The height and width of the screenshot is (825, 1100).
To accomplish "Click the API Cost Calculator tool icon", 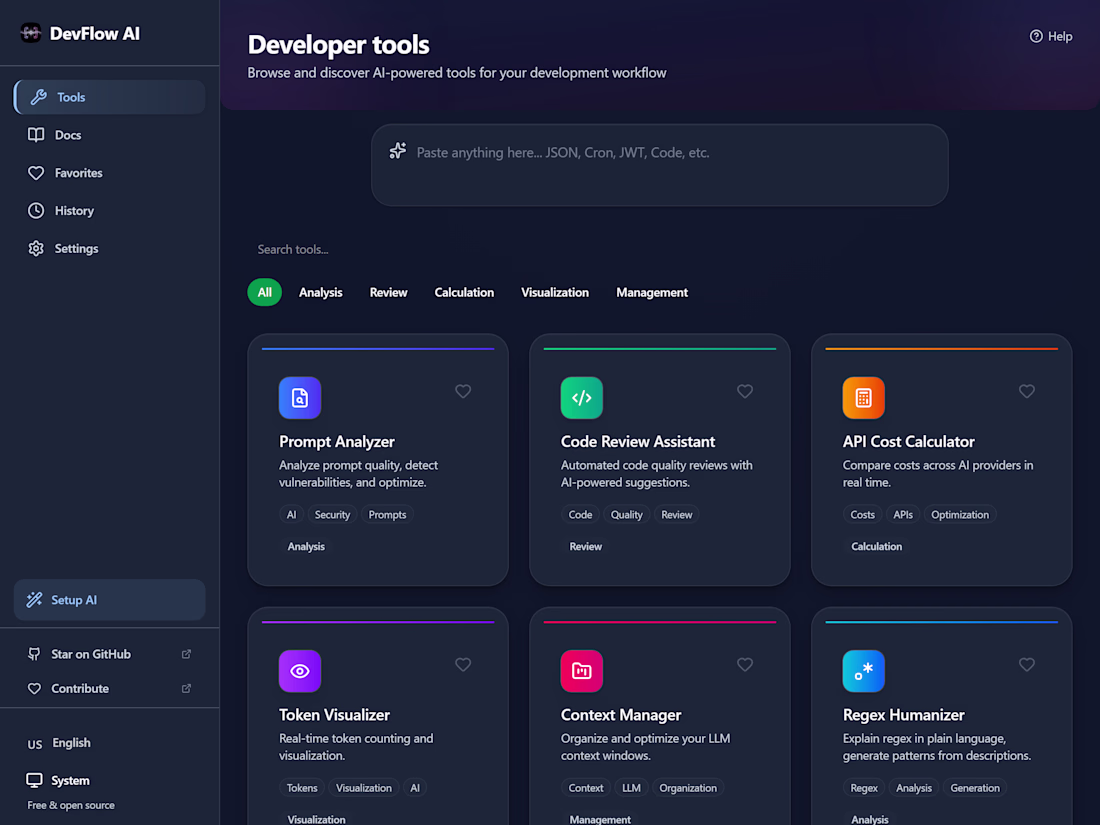I will 864,398.
